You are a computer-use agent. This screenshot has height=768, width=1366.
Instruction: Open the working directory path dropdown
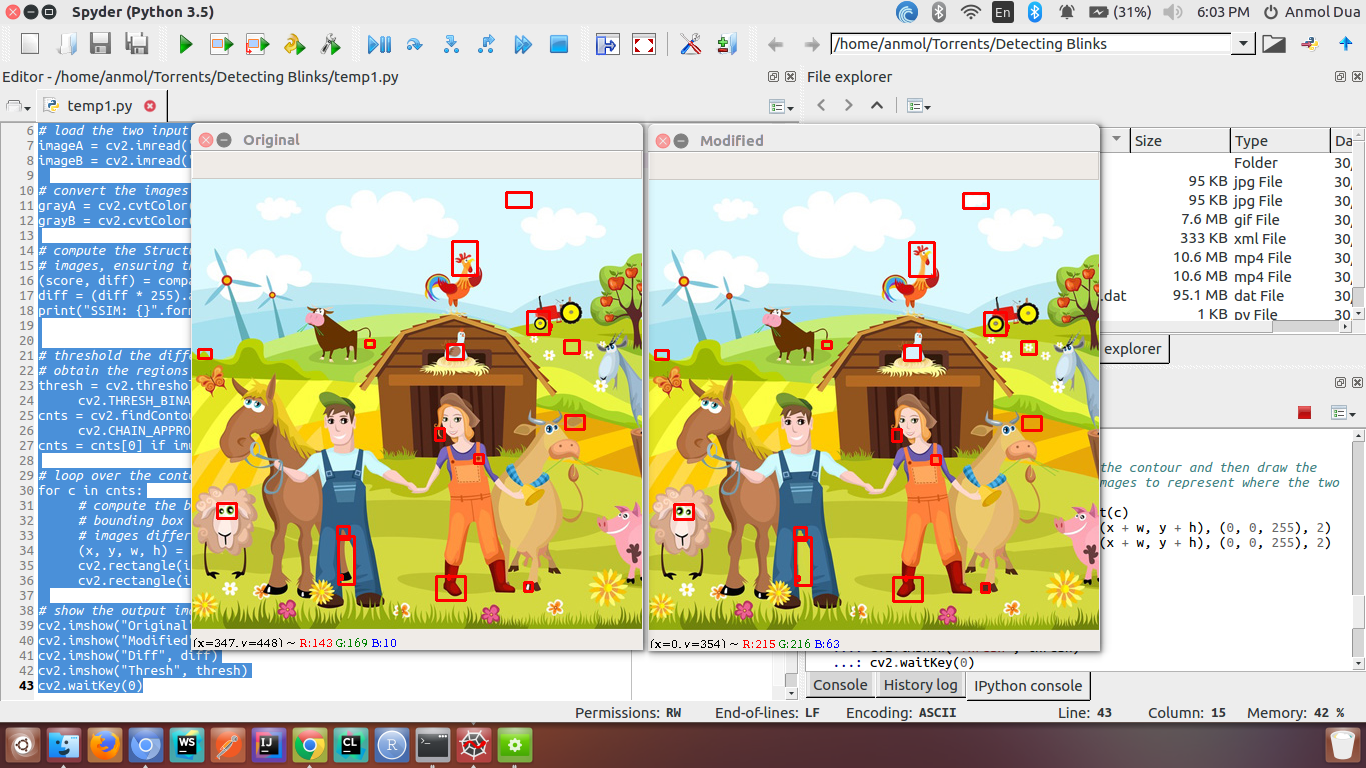(x=1243, y=44)
